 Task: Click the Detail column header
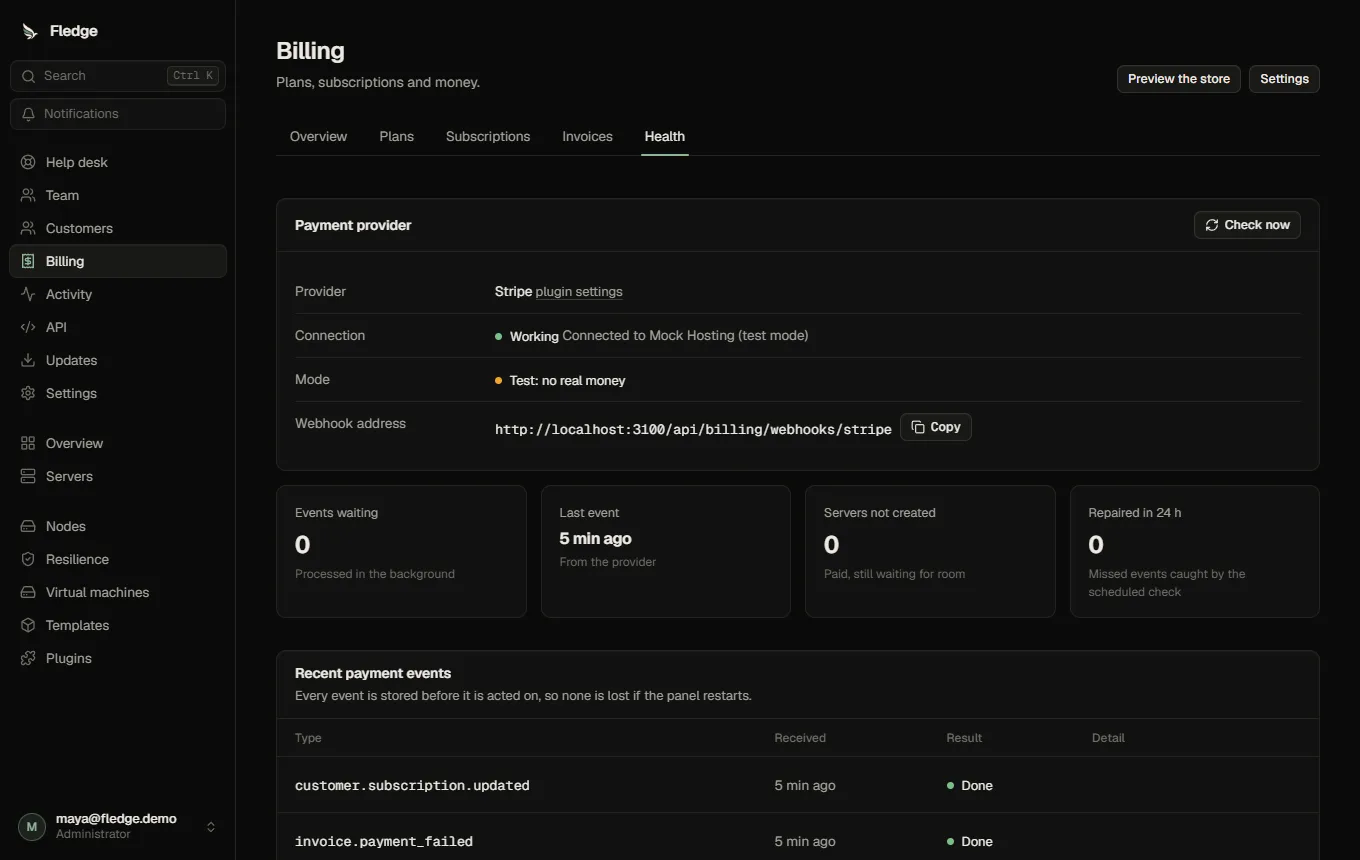(1108, 738)
